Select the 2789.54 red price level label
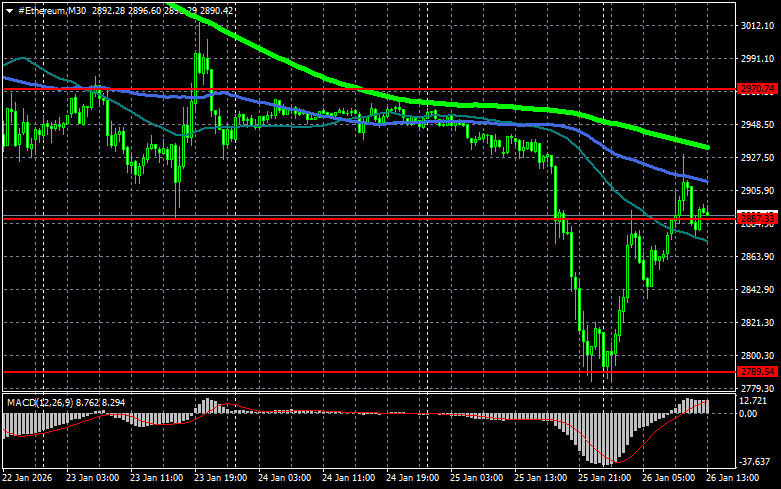781x489 pixels. 758,371
